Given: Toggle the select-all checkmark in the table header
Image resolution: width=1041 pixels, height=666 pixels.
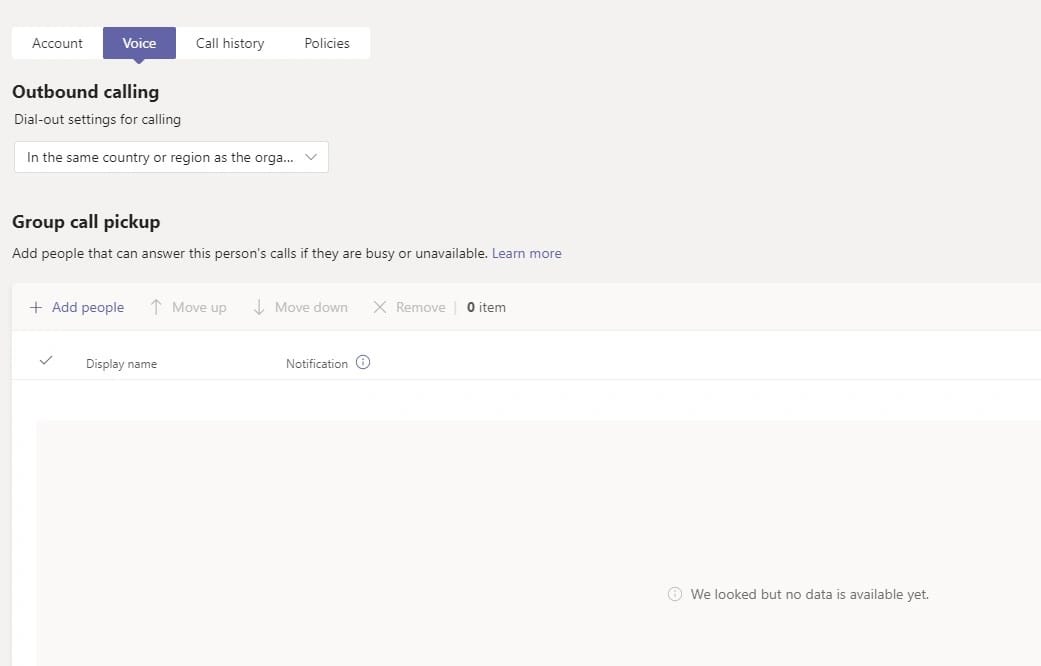Looking at the screenshot, I should point(45,361).
